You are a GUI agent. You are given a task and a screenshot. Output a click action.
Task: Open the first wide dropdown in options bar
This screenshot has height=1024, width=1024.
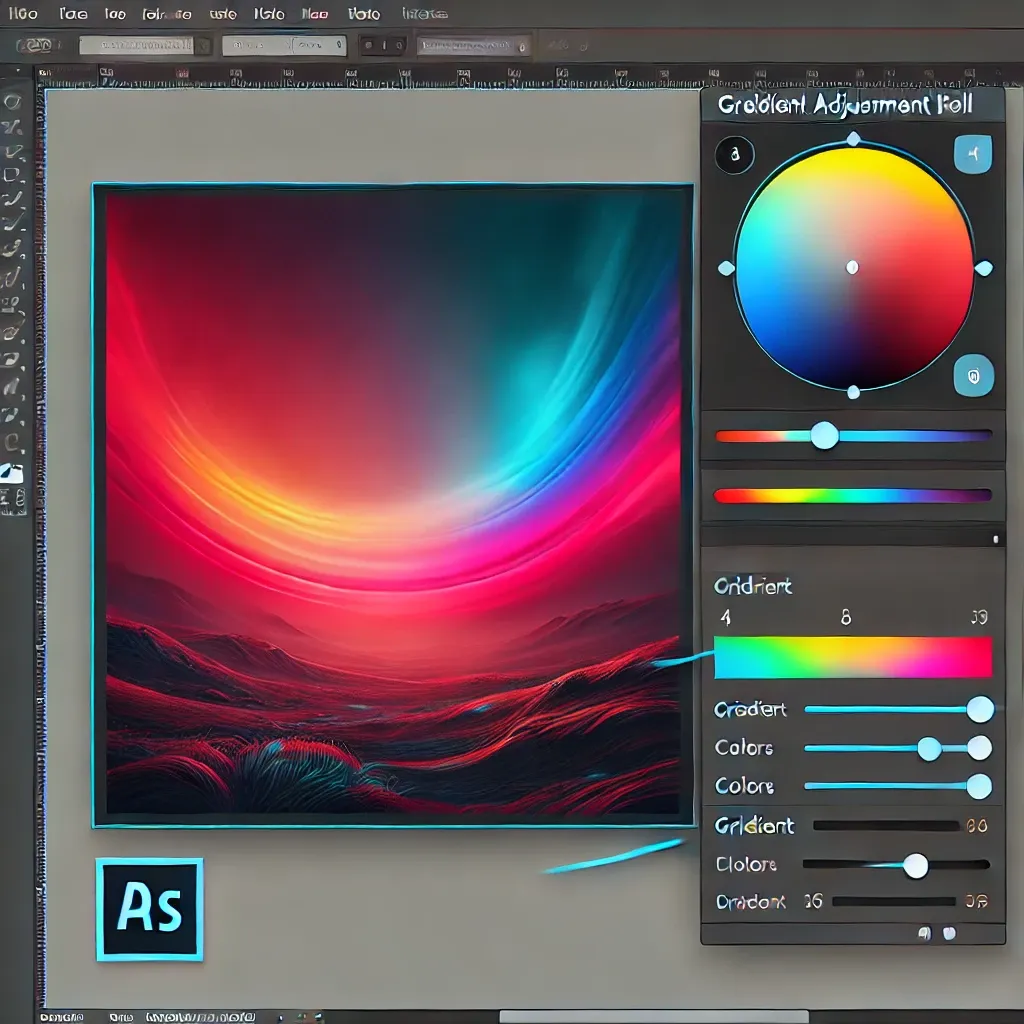tap(138, 45)
